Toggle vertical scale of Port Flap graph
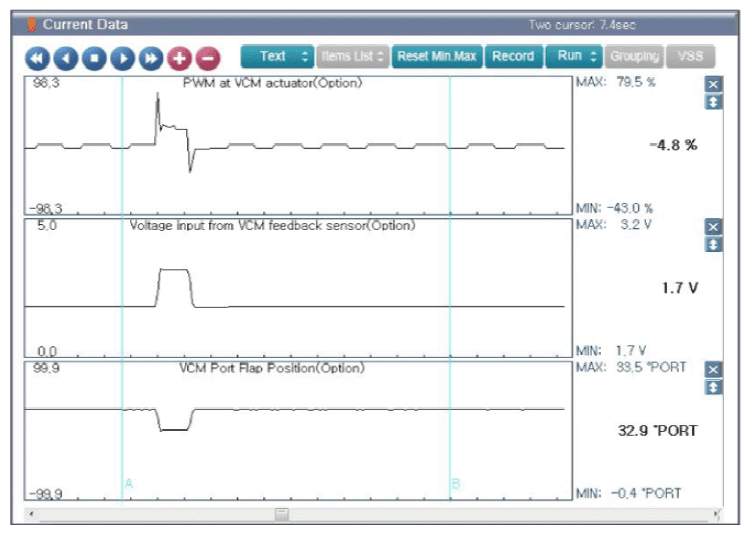The width and height of the screenshot is (750, 534). pyautogui.click(x=713, y=387)
